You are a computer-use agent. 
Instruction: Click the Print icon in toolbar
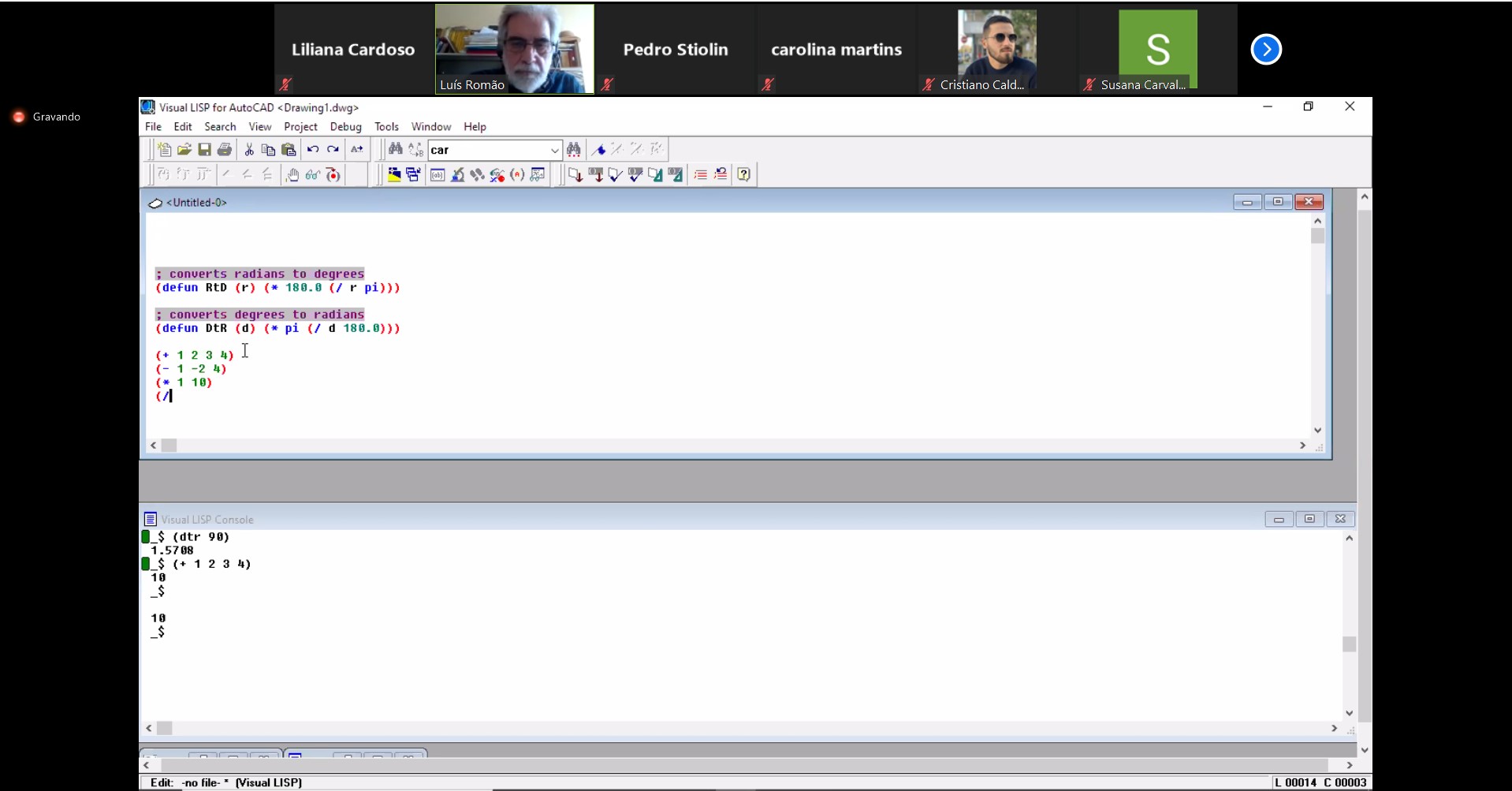(225, 150)
